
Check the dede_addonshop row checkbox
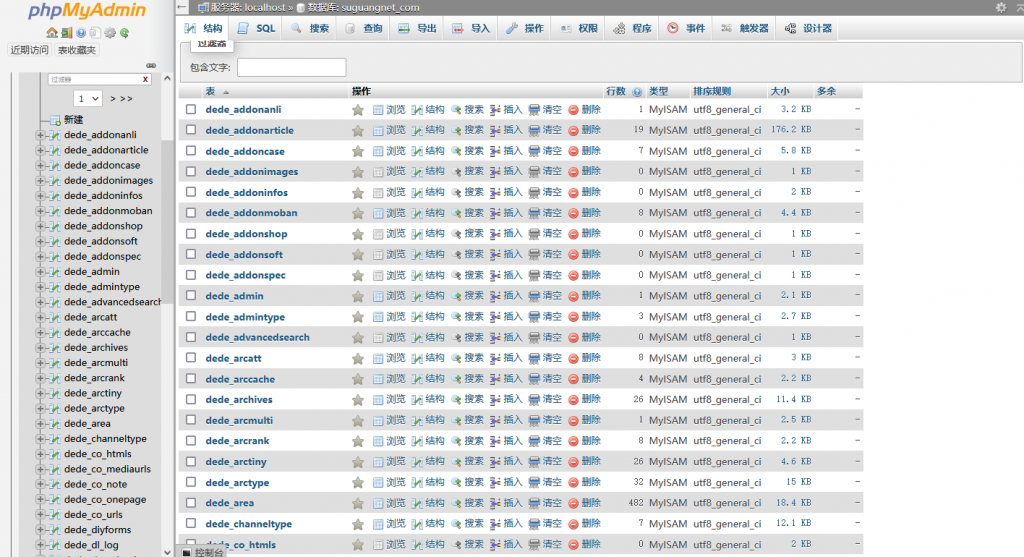point(191,233)
